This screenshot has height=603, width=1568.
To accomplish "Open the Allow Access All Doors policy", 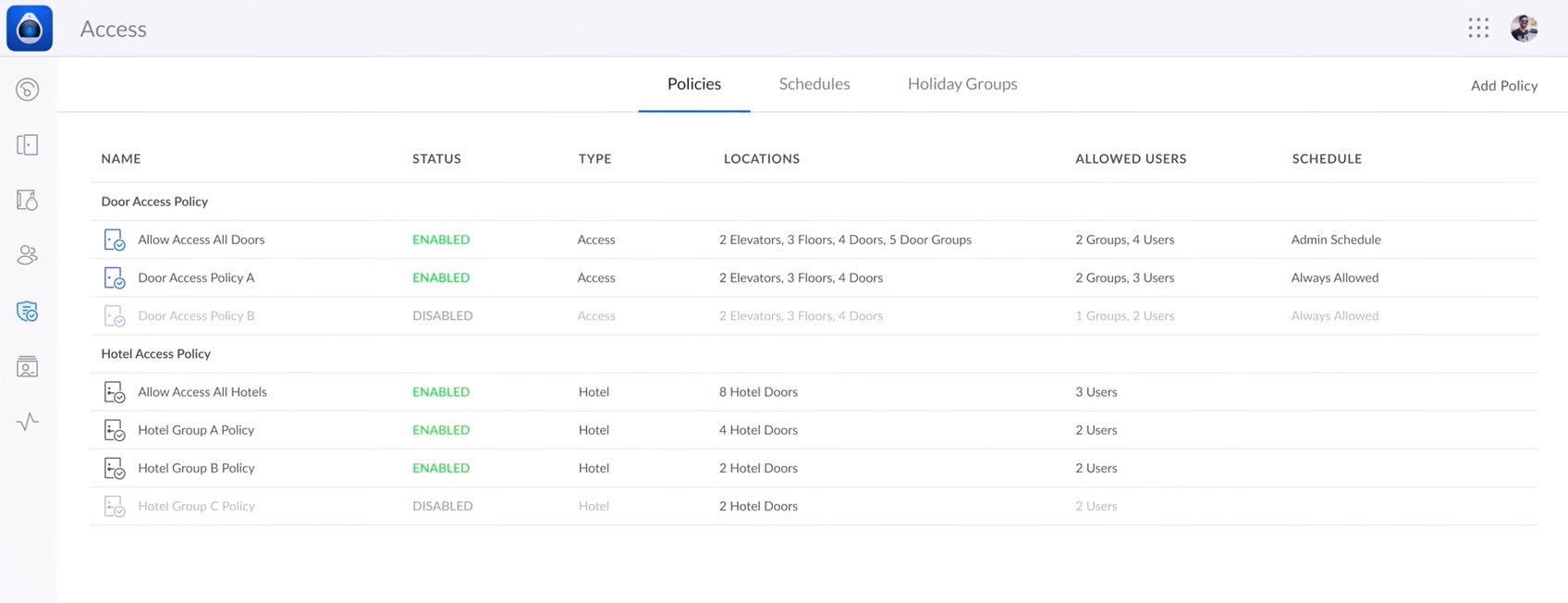I will click(x=201, y=240).
